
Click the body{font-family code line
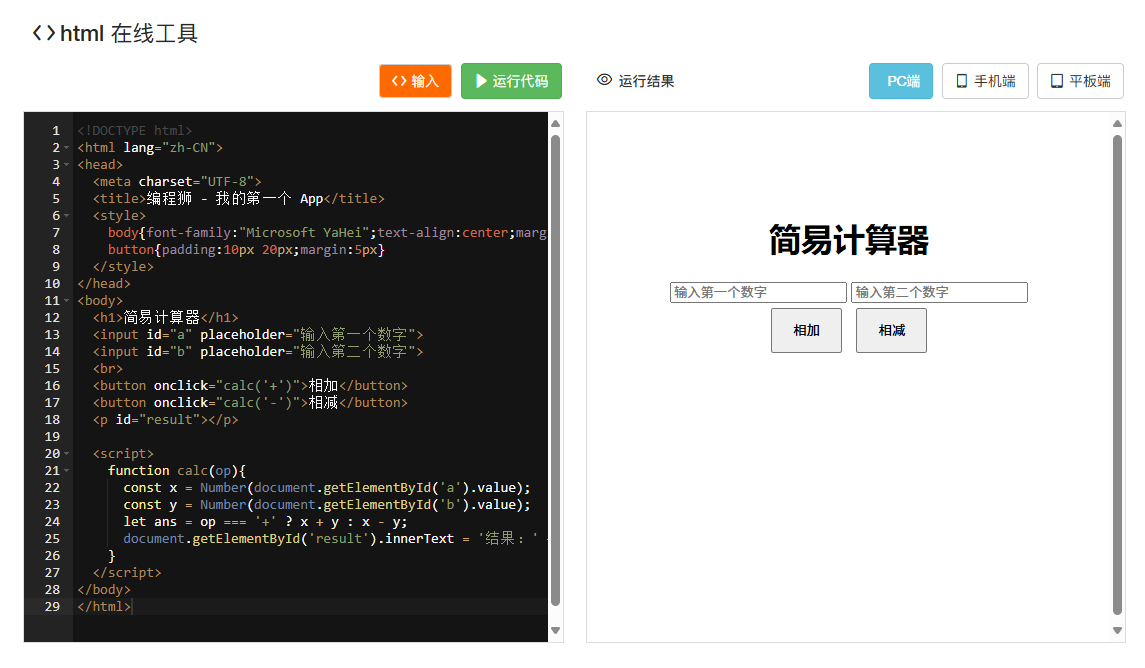(x=327, y=233)
